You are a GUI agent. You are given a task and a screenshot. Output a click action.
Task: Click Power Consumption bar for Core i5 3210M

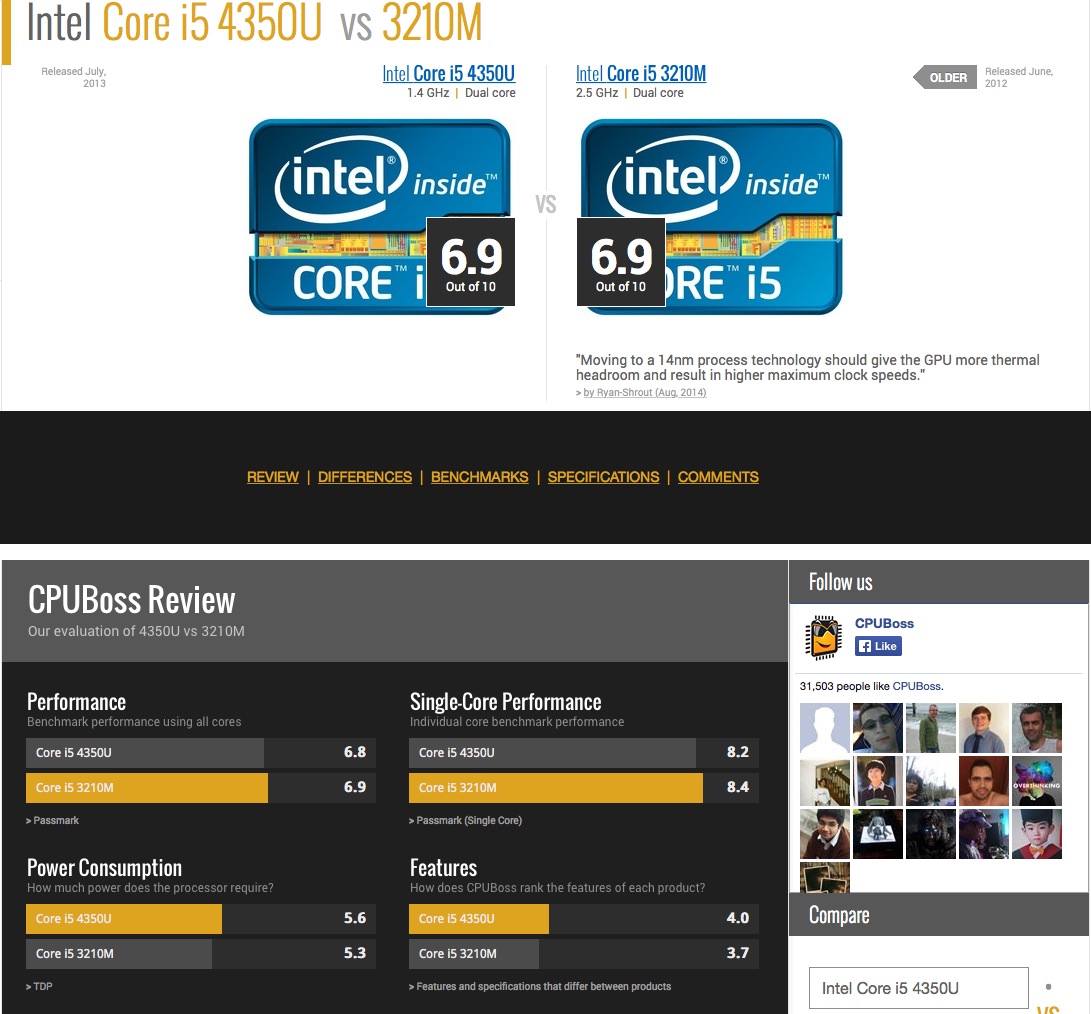[201, 953]
